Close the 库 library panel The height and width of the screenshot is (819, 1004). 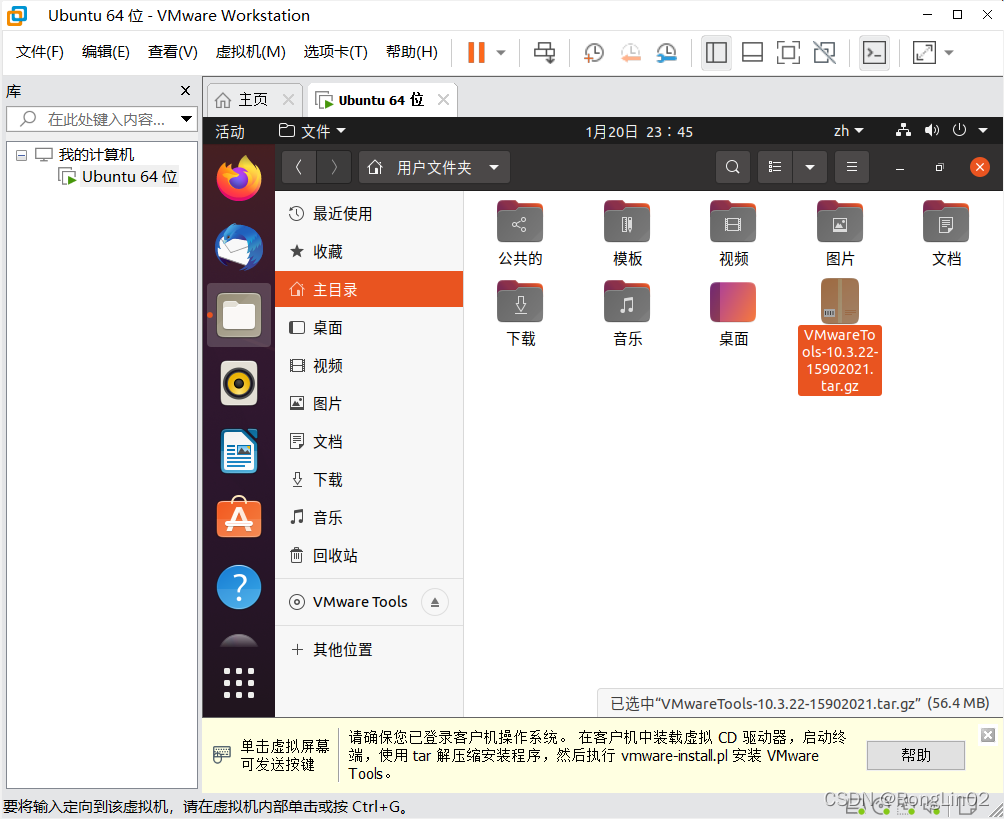pyautogui.click(x=185, y=91)
